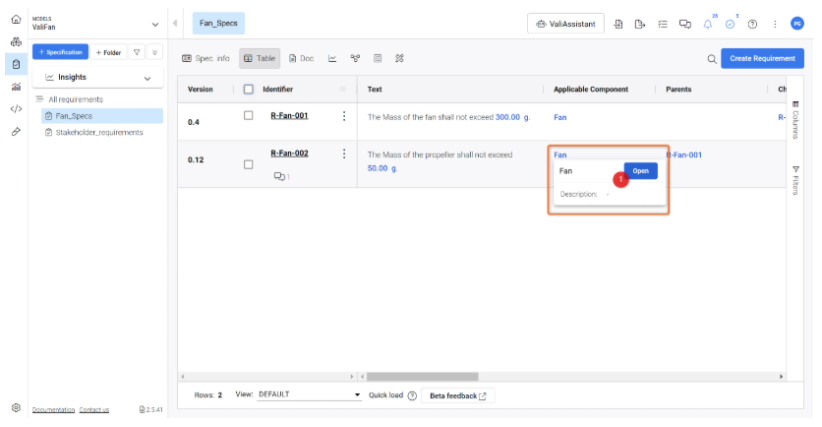Select the requirements clipboard icon in sidebar

click(16, 64)
